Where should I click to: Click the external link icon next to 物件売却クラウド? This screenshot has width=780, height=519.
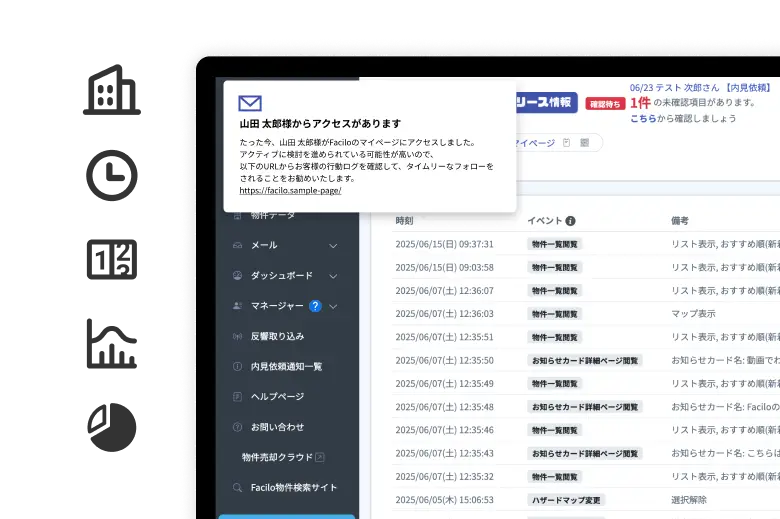tap(320, 457)
